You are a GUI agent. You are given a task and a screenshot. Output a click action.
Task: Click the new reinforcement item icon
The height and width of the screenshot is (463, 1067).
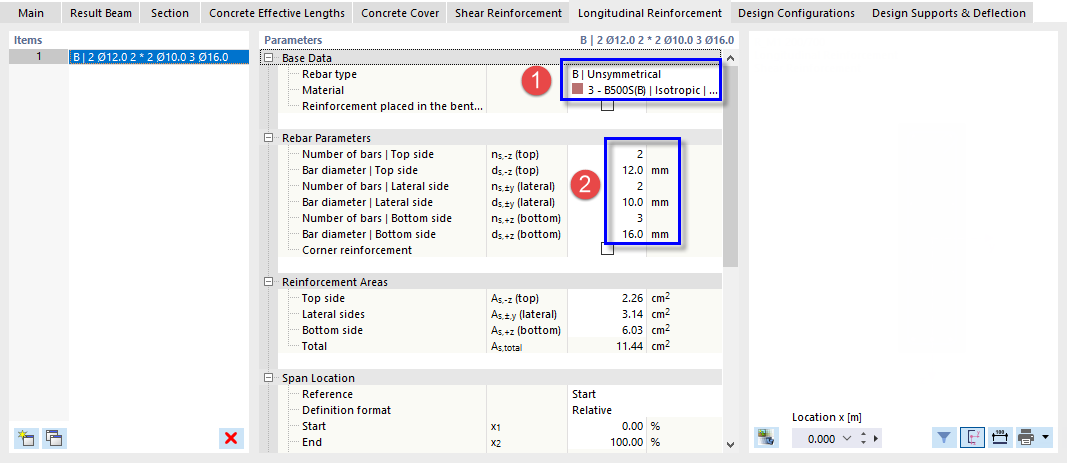26,438
